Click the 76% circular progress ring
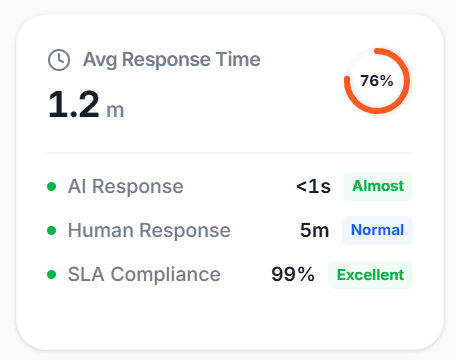Viewport: 456px width, 360px height. click(x=377, y=81)
